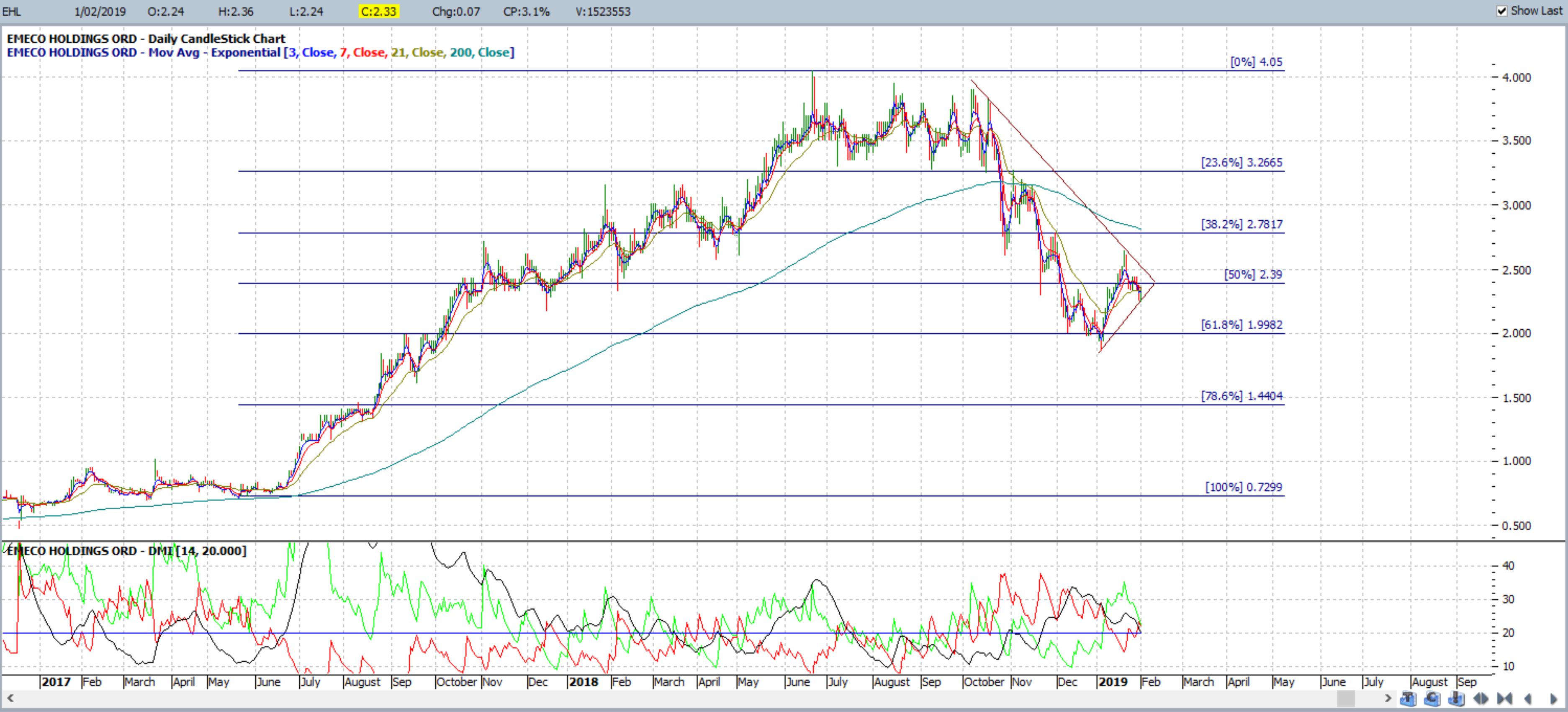Click the 0.500 price axis label

(x=1516, y=526)
